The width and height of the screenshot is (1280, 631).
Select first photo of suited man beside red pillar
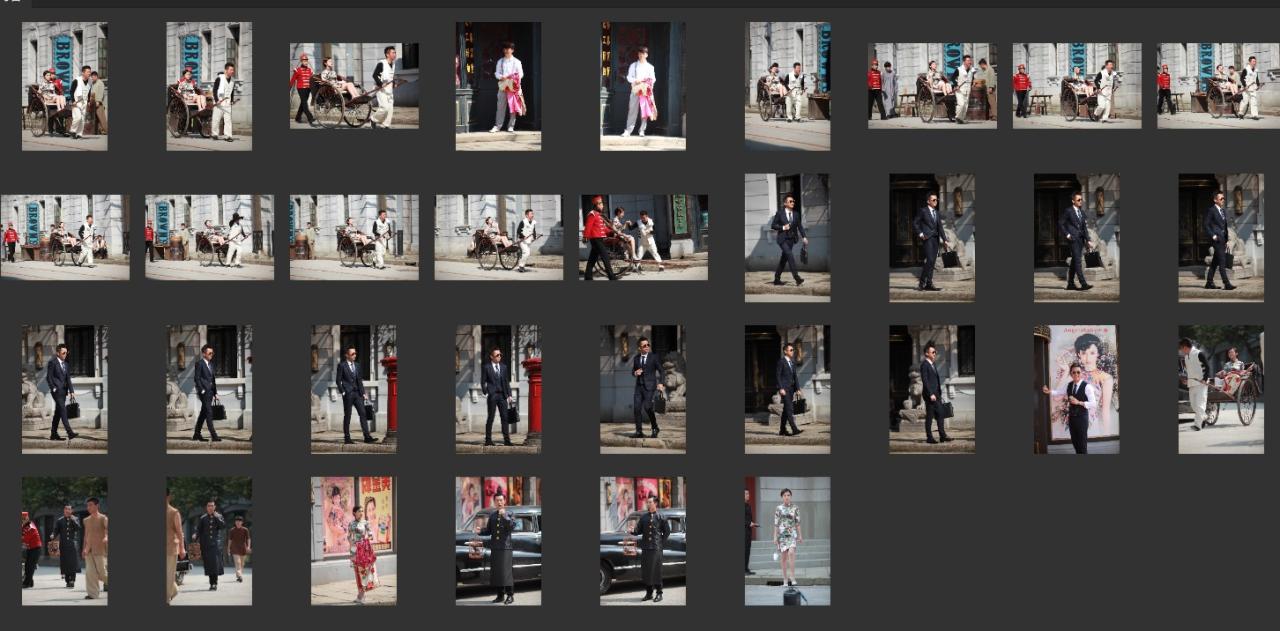353,389
